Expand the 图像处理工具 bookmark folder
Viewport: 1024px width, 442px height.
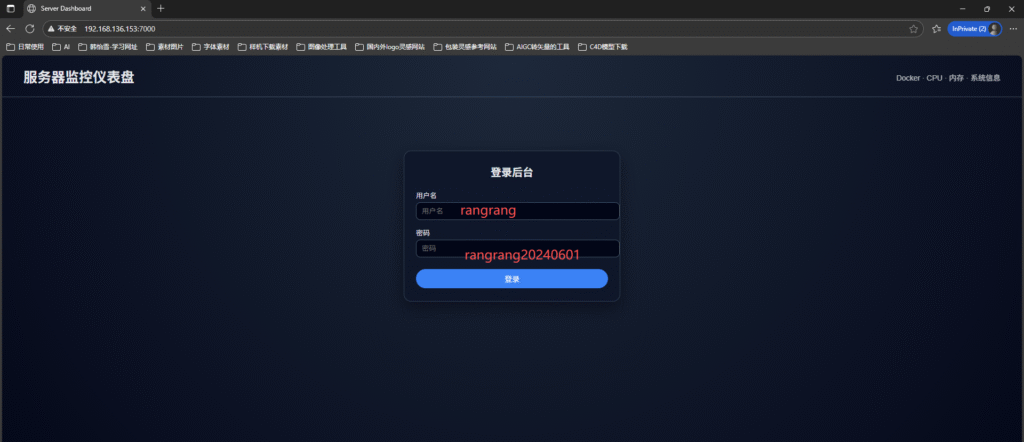coord(321,46)
